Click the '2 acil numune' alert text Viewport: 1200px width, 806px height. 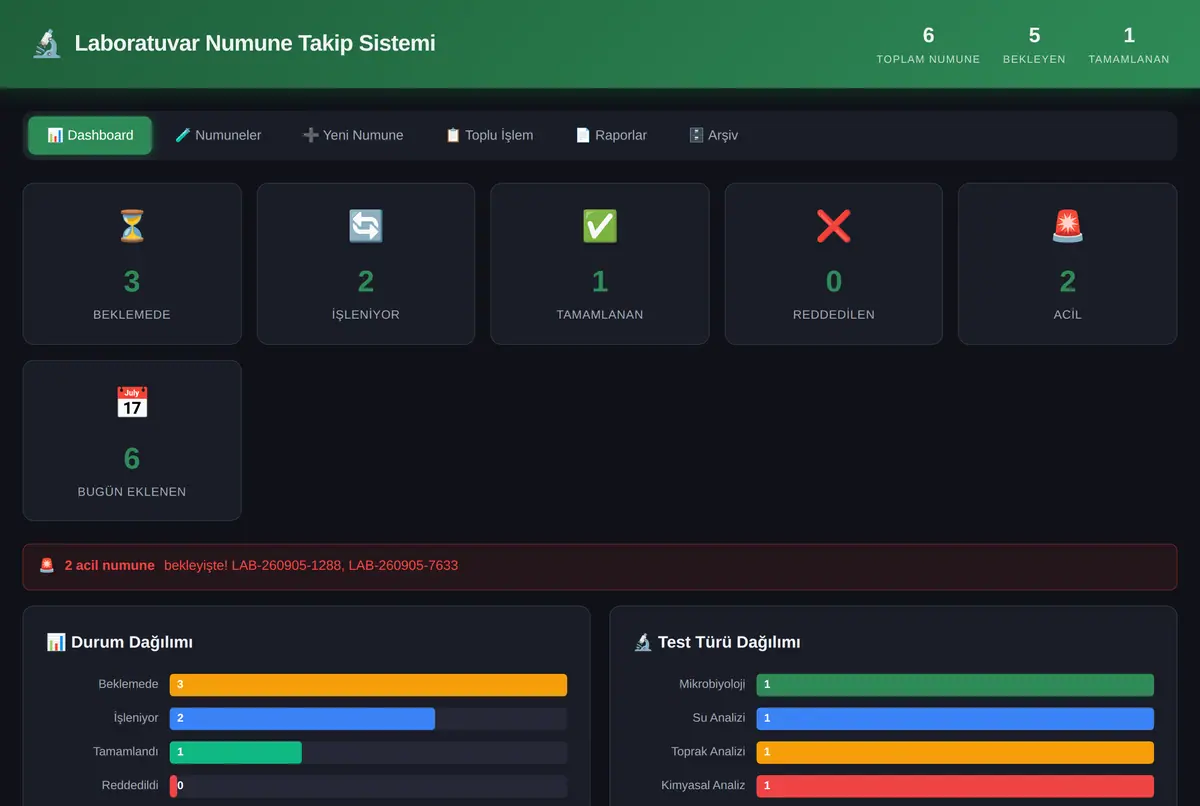coord(110,565)
